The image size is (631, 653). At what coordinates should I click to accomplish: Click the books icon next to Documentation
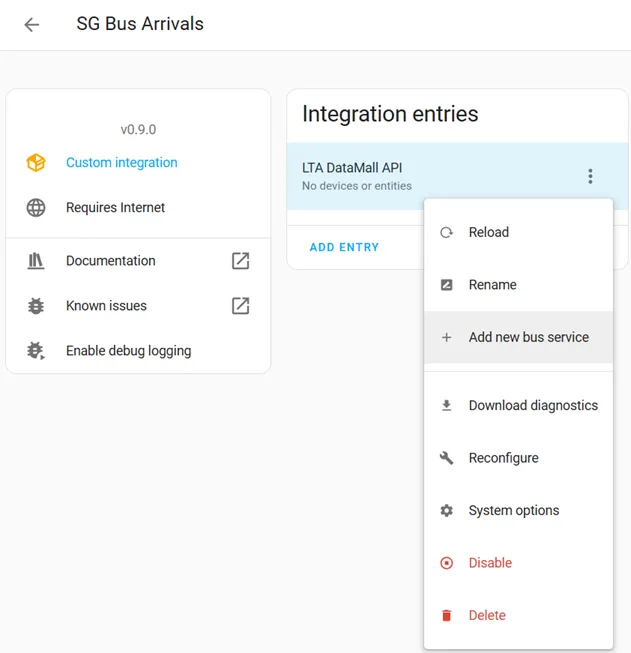36,261
